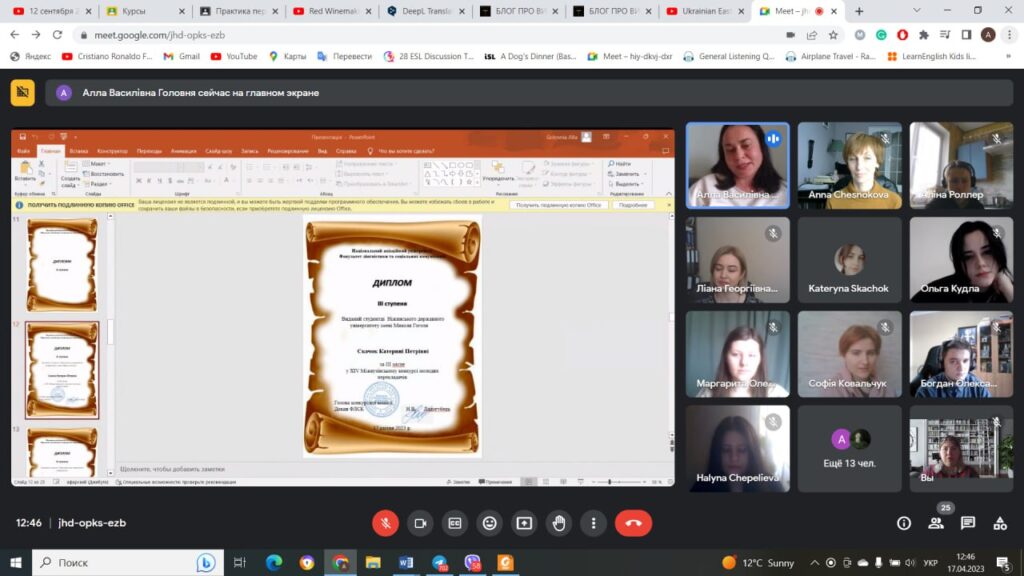The height and width of the screenshot is (576, 1024).
Task: Open the YouTube bookmark
Action: [234, 57]
